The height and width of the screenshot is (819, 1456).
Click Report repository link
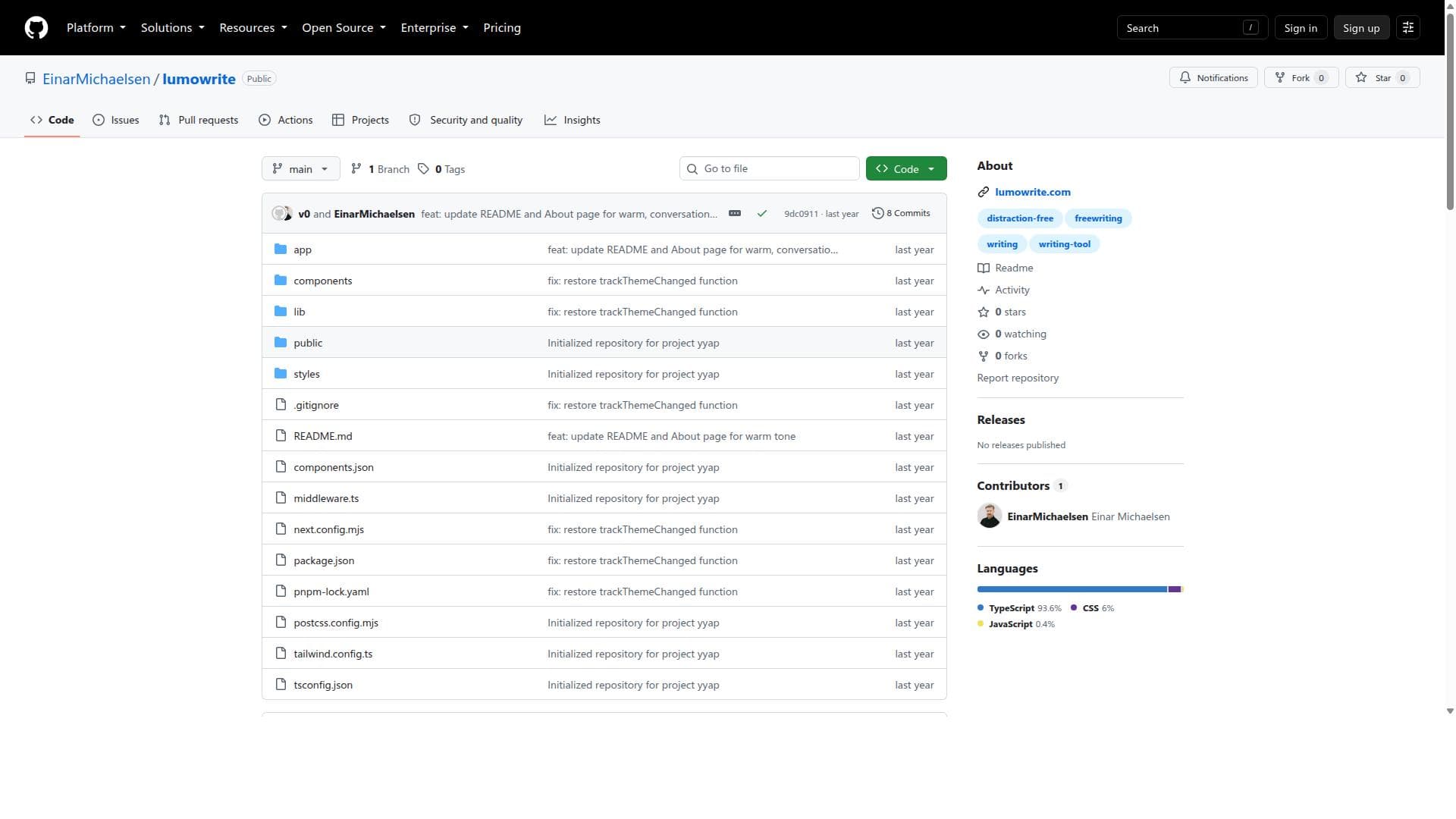[1018, 378]
